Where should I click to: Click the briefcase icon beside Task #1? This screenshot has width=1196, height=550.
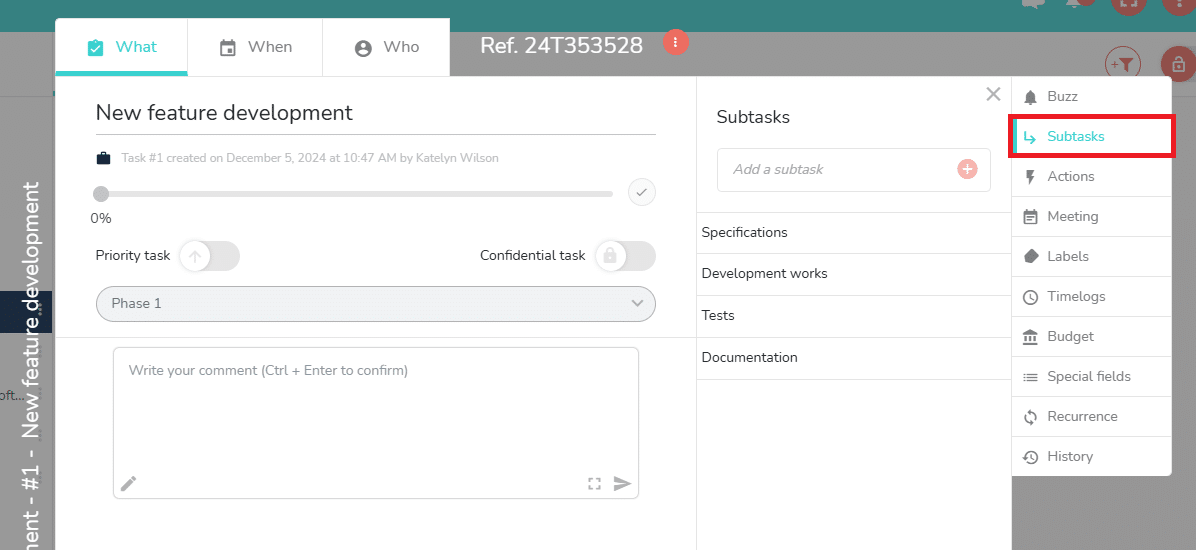click(x=103, y=159)
